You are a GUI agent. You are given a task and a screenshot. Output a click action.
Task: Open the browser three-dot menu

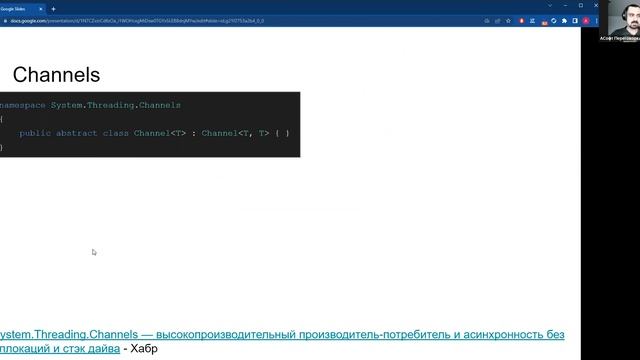click(596, 21)
